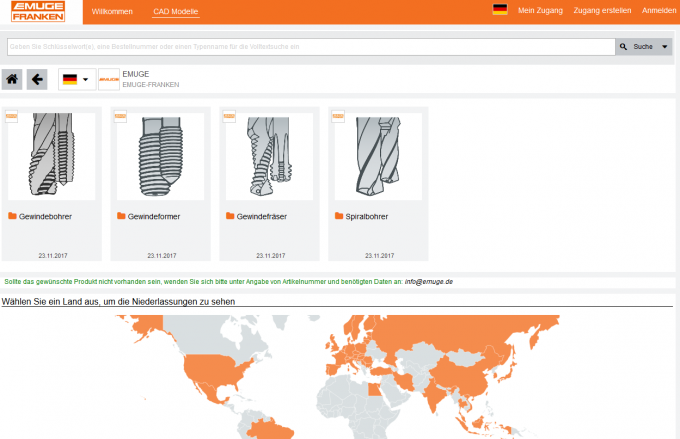Open the country flag language dropdown
Viewport: 680px width, 439px height.
(76, 79)
